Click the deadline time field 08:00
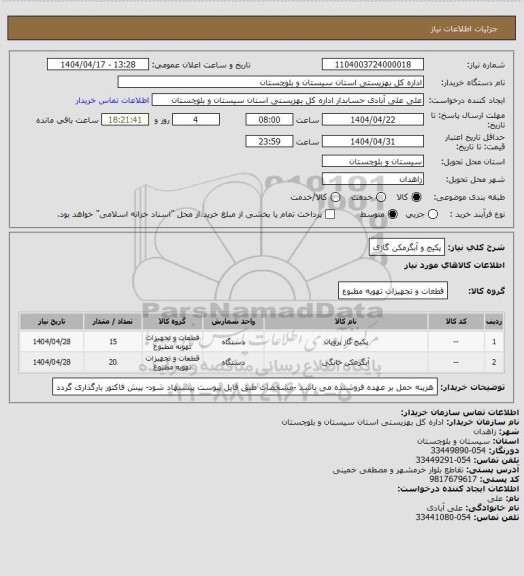This screenshot has height=576, width=524. tap(269, 120)
